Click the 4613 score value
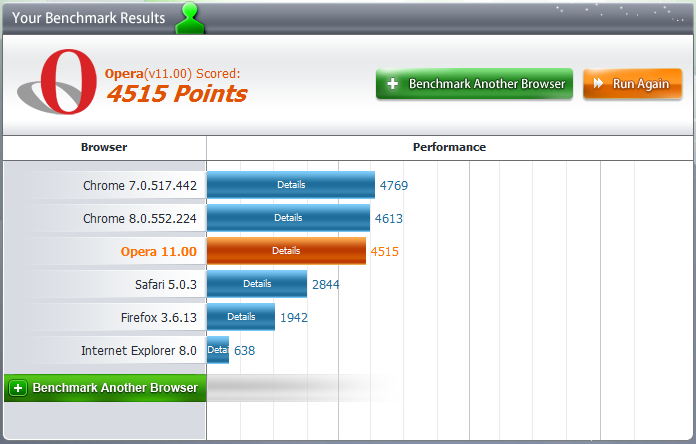Image resolution: width=696 pixels, height=444 pixels. (x=389, y=218)
